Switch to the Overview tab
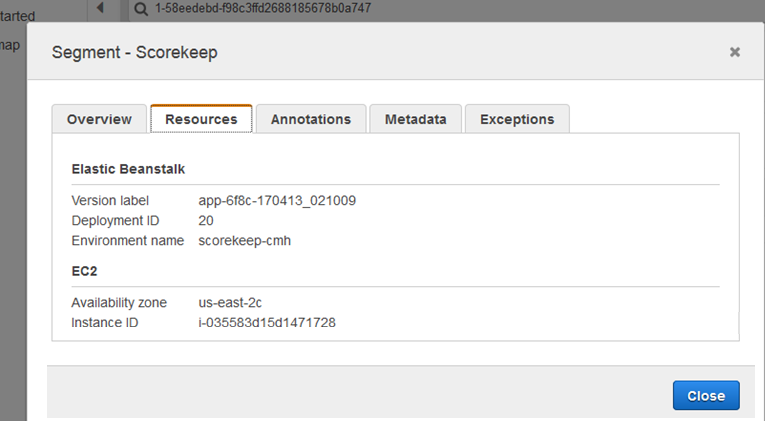 (99, 119)
